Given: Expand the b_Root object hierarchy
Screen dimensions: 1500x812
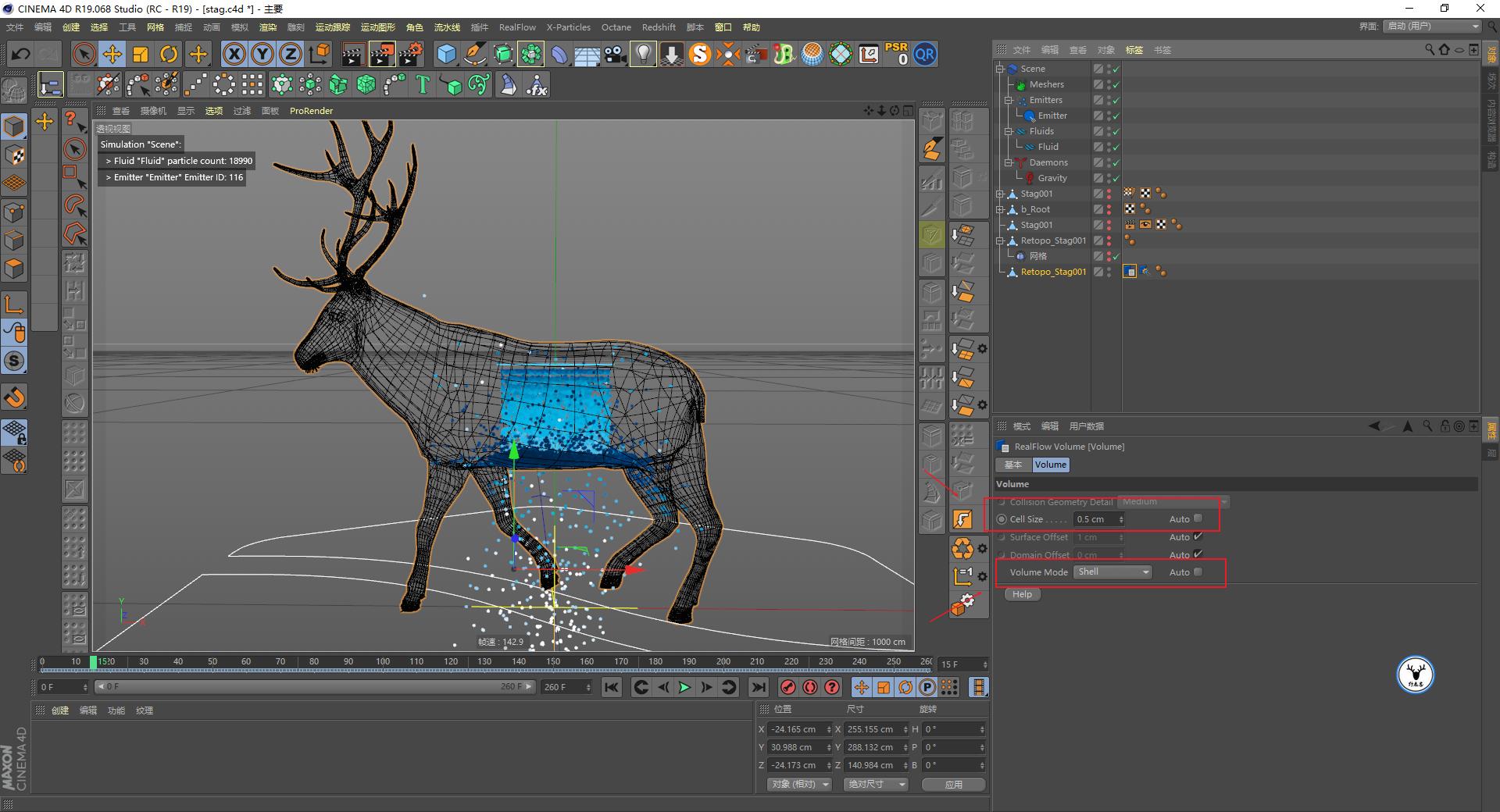Looking at the screenshot, I should click(x=1000, y=209).
